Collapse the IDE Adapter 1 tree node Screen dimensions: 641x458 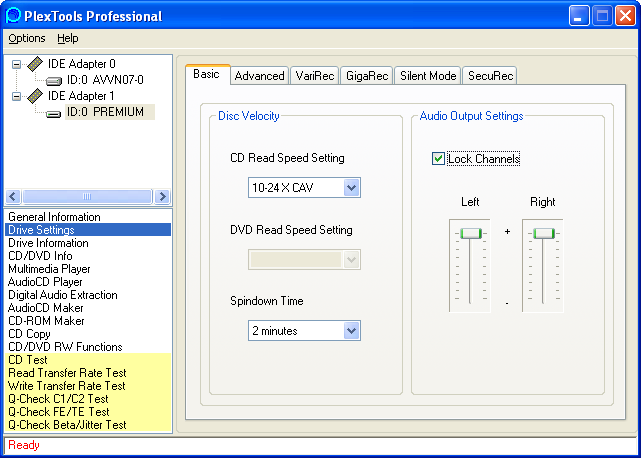16,97
